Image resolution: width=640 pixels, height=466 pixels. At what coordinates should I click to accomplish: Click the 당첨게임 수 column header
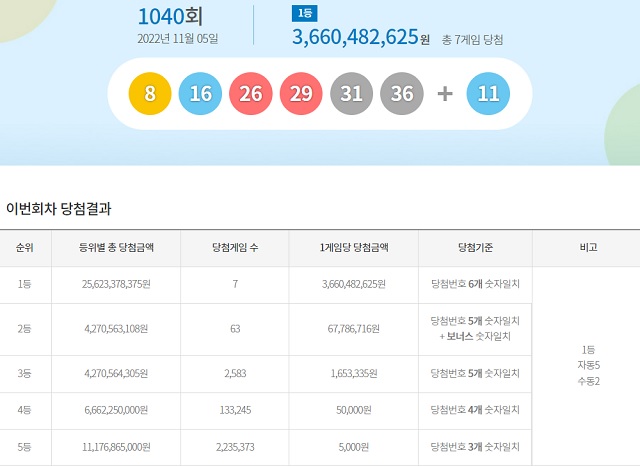pos(235,247)
